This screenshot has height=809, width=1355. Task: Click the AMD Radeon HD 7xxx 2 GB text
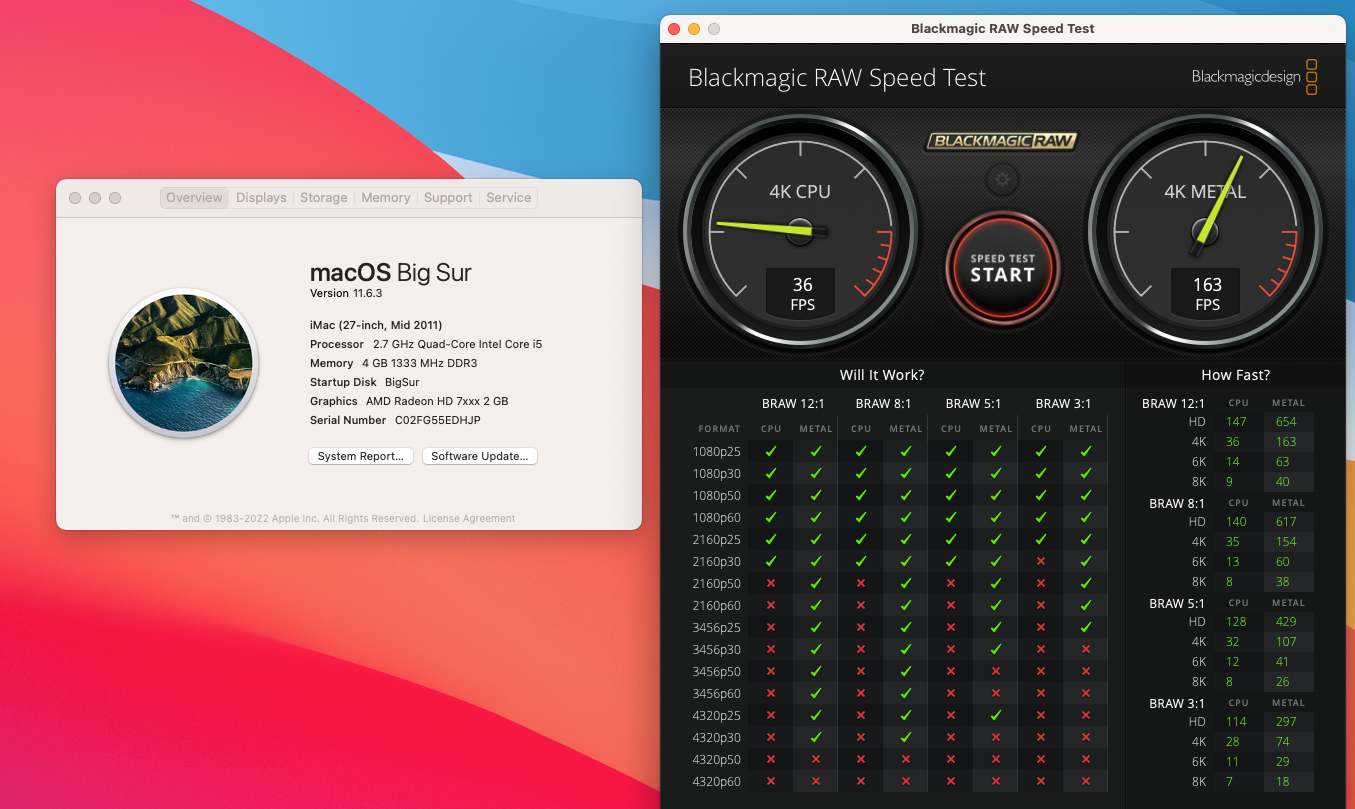437,401
